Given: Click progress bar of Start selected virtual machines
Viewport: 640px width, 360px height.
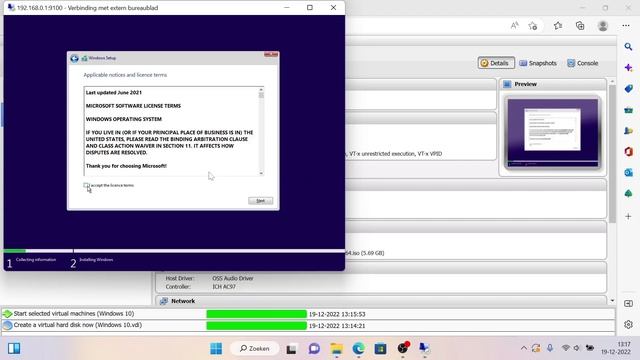Looking at the screenshot, I should [256, 314].
